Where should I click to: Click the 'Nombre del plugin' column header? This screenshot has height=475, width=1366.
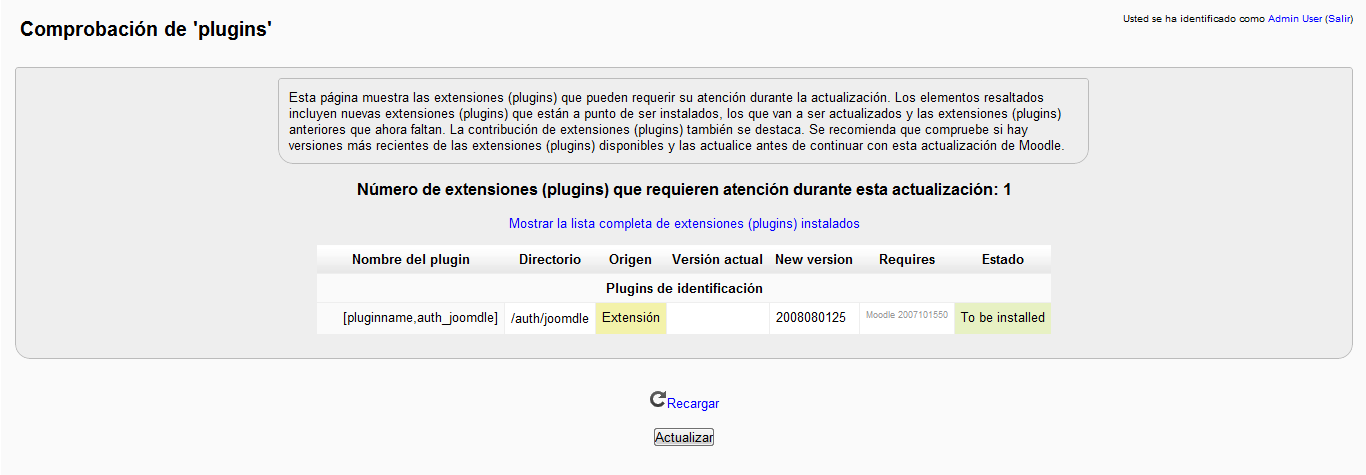pyautogui.click(x=410, y=260)
